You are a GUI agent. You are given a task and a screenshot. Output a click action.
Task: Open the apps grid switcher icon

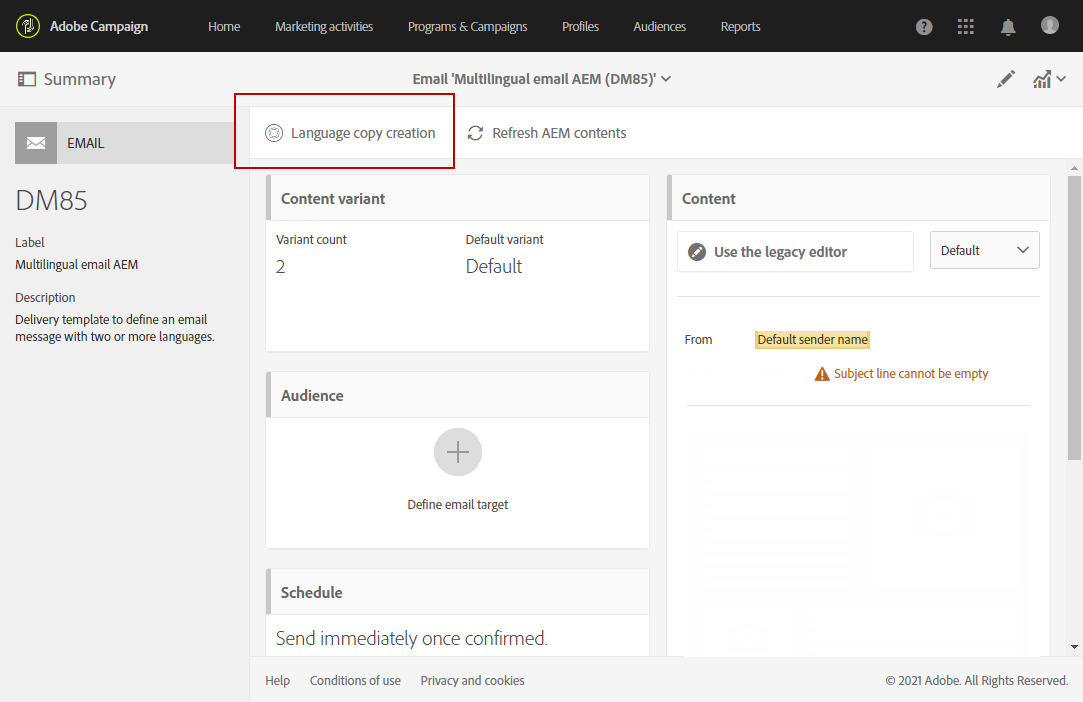[965, 27]
